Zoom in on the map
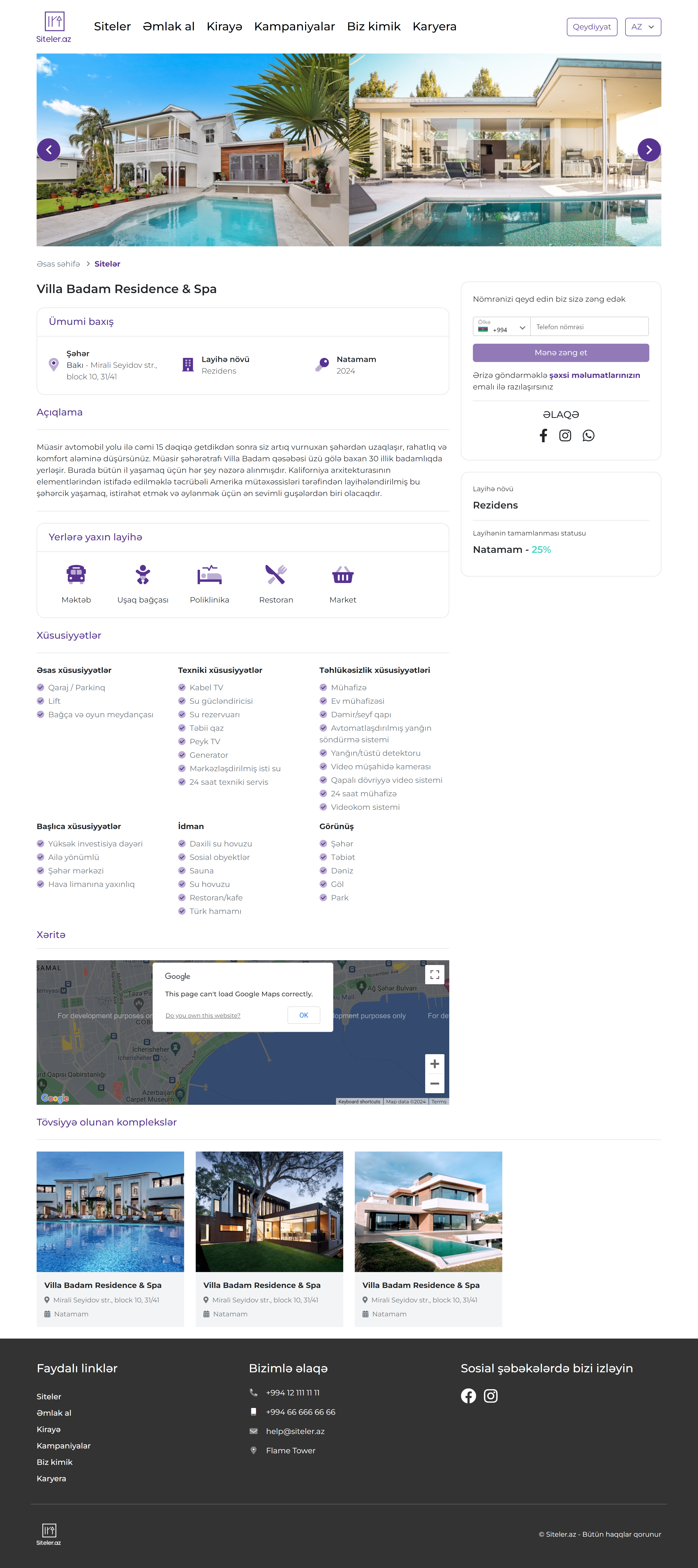Image resolution: width=698 pixels, height=1568 pixels. coord(435,1064)
